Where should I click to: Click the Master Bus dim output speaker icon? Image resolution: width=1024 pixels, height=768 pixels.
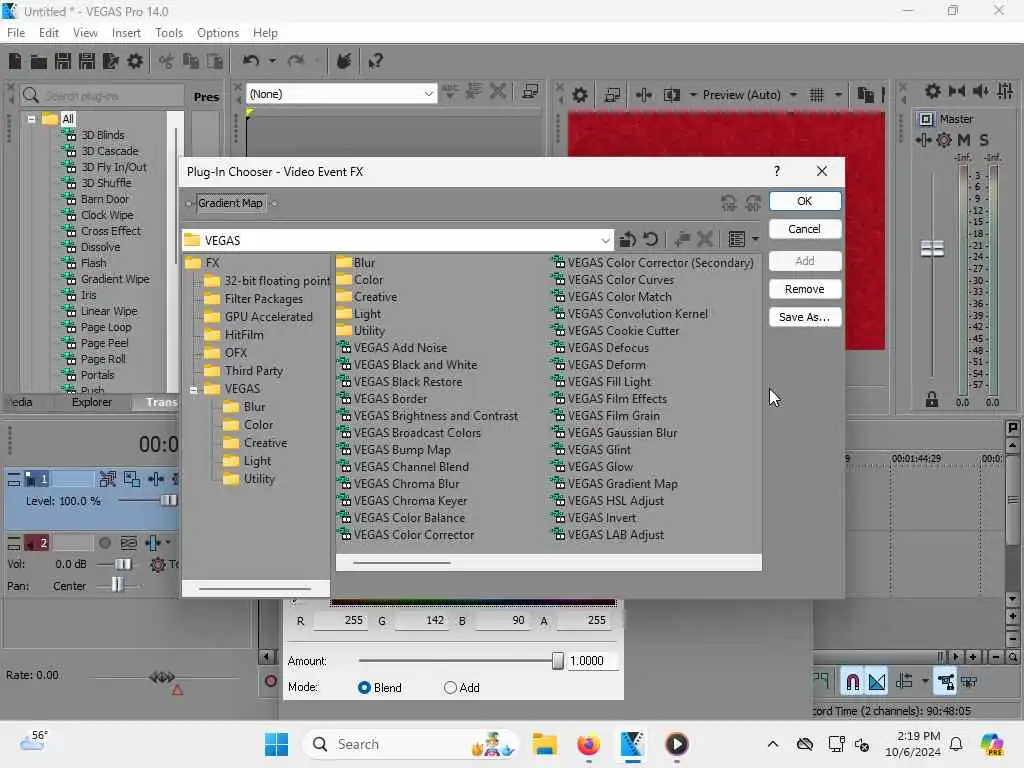click(x=981, y=91)
